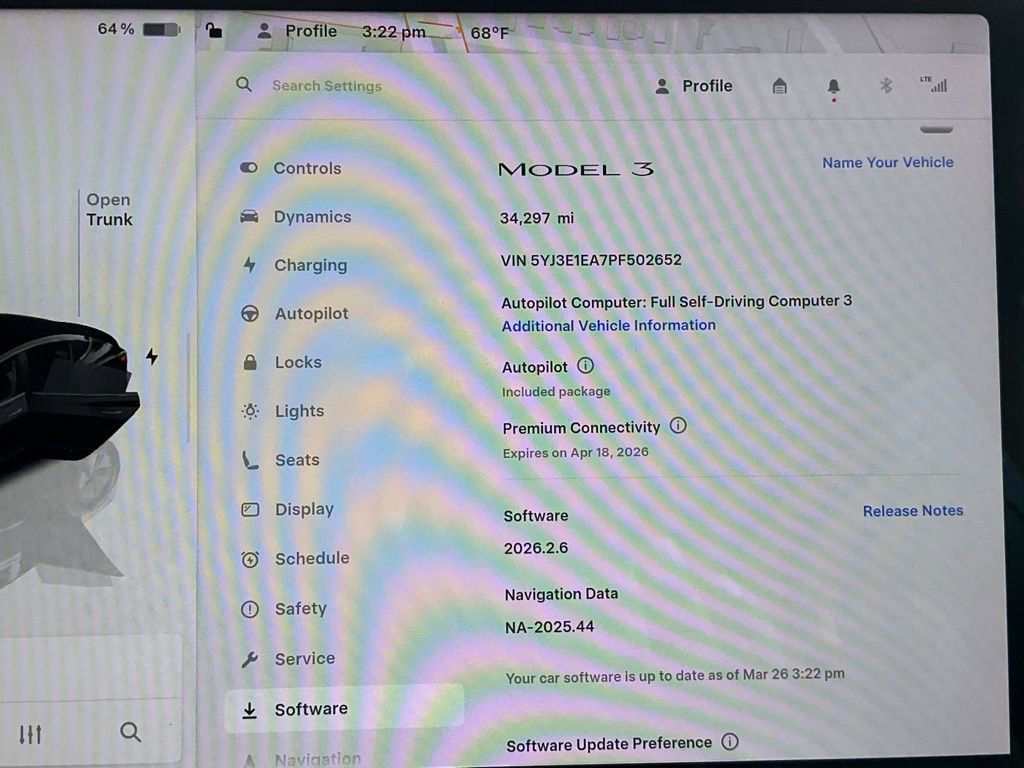Open the Navigation menu at the list bottom

[x=302, y=759]
